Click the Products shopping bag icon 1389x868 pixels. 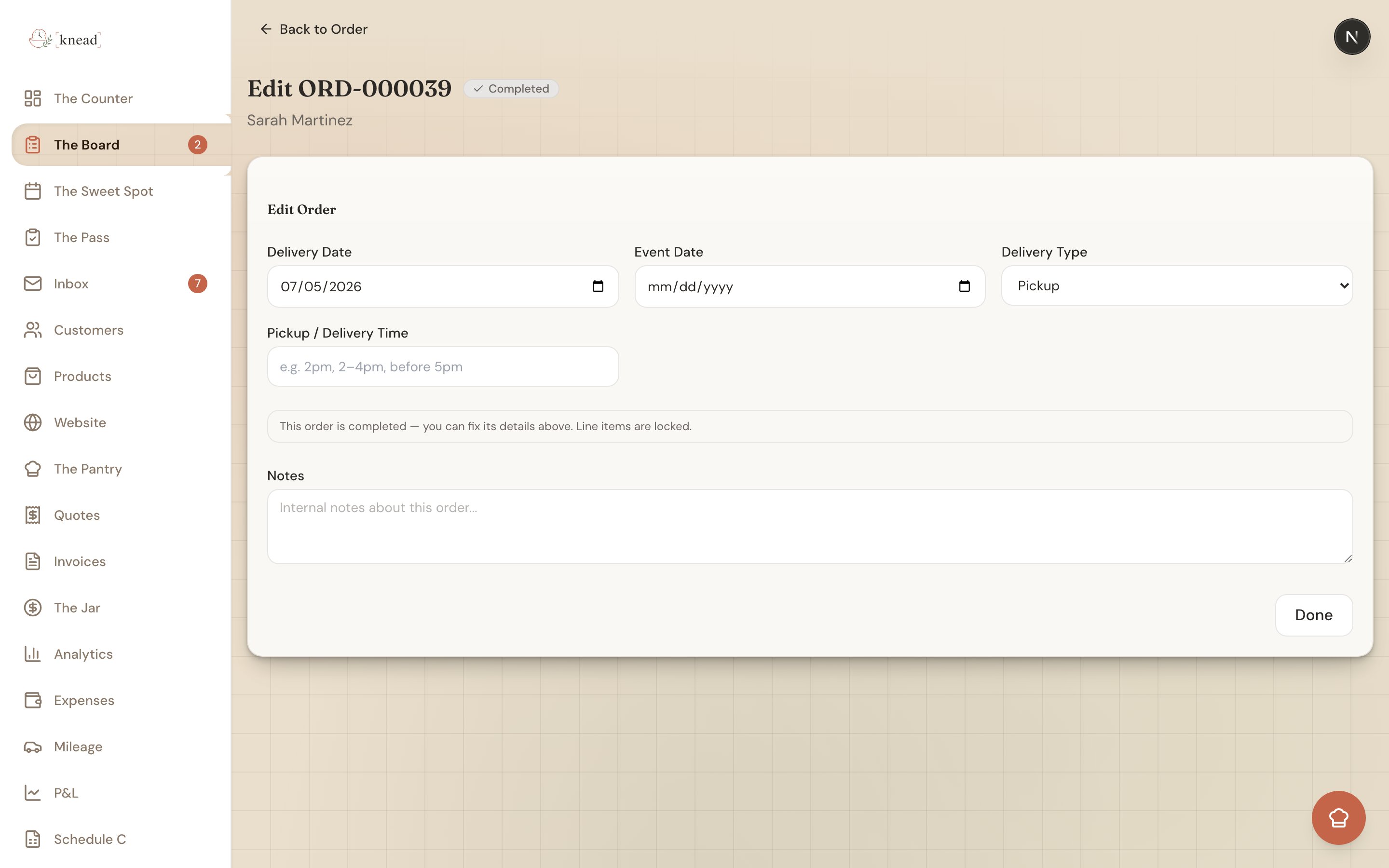coord(33,376)
